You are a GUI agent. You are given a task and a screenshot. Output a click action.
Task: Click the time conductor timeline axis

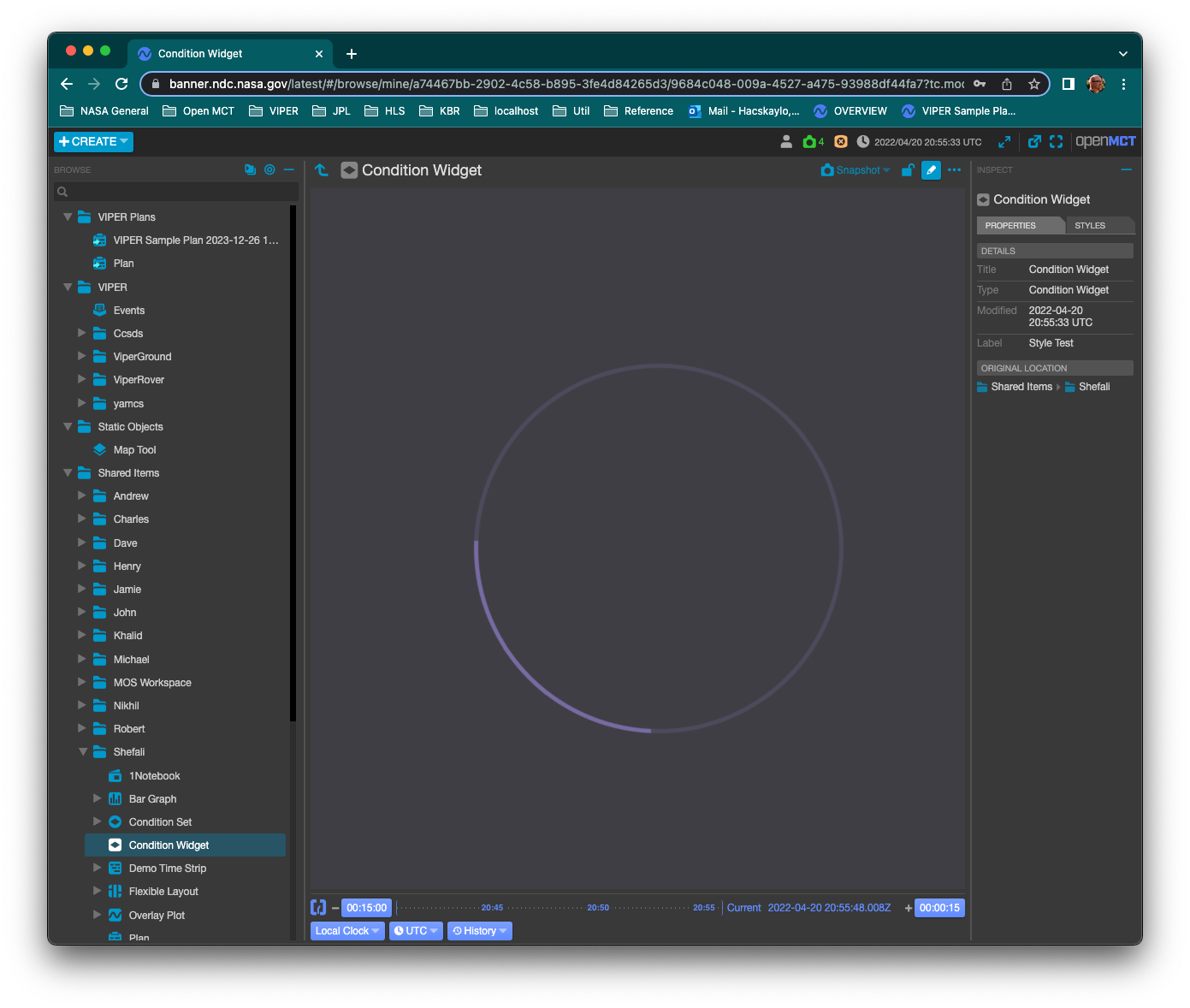(x=556, y=907)
